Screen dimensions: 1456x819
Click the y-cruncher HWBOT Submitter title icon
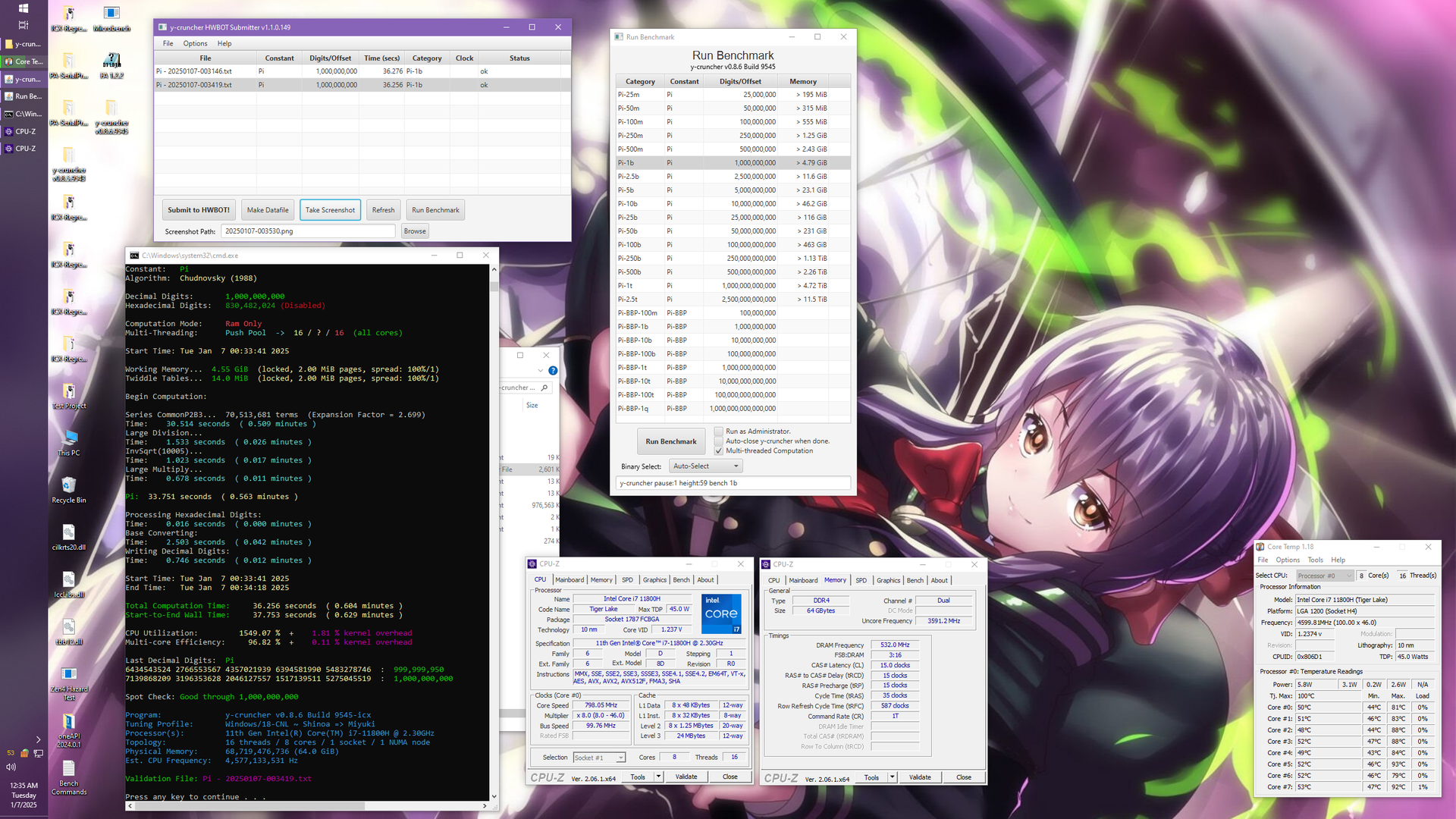point(162,27)
